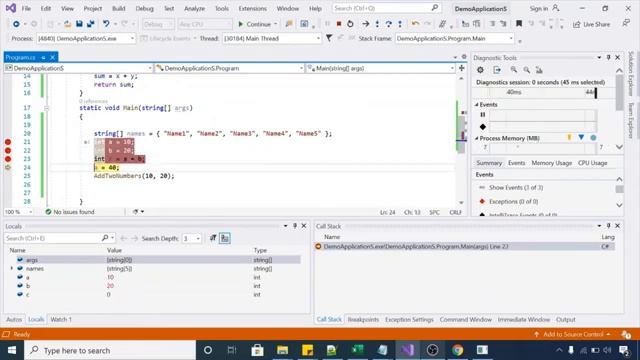Send feedback icon near Live Share
The image size is (640, 360).
pos(626,23)
